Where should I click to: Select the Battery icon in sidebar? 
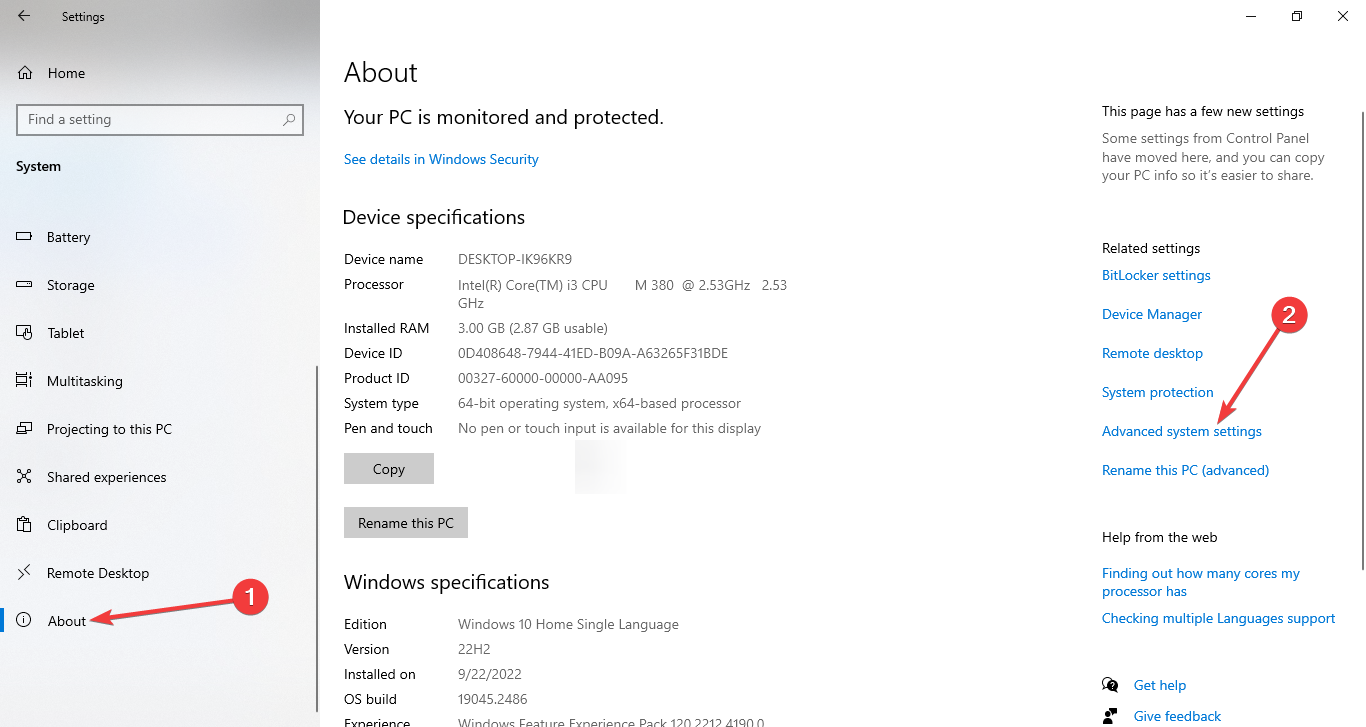(x=24, y=236)
